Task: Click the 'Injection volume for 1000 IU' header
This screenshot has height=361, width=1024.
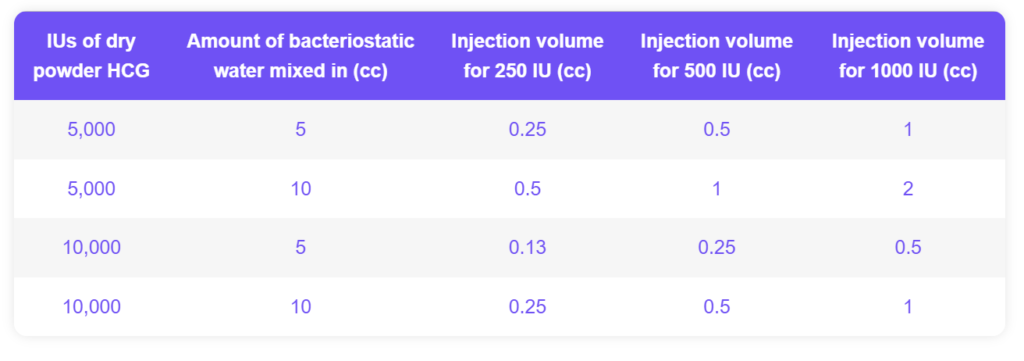Action: tap(908, 56)
